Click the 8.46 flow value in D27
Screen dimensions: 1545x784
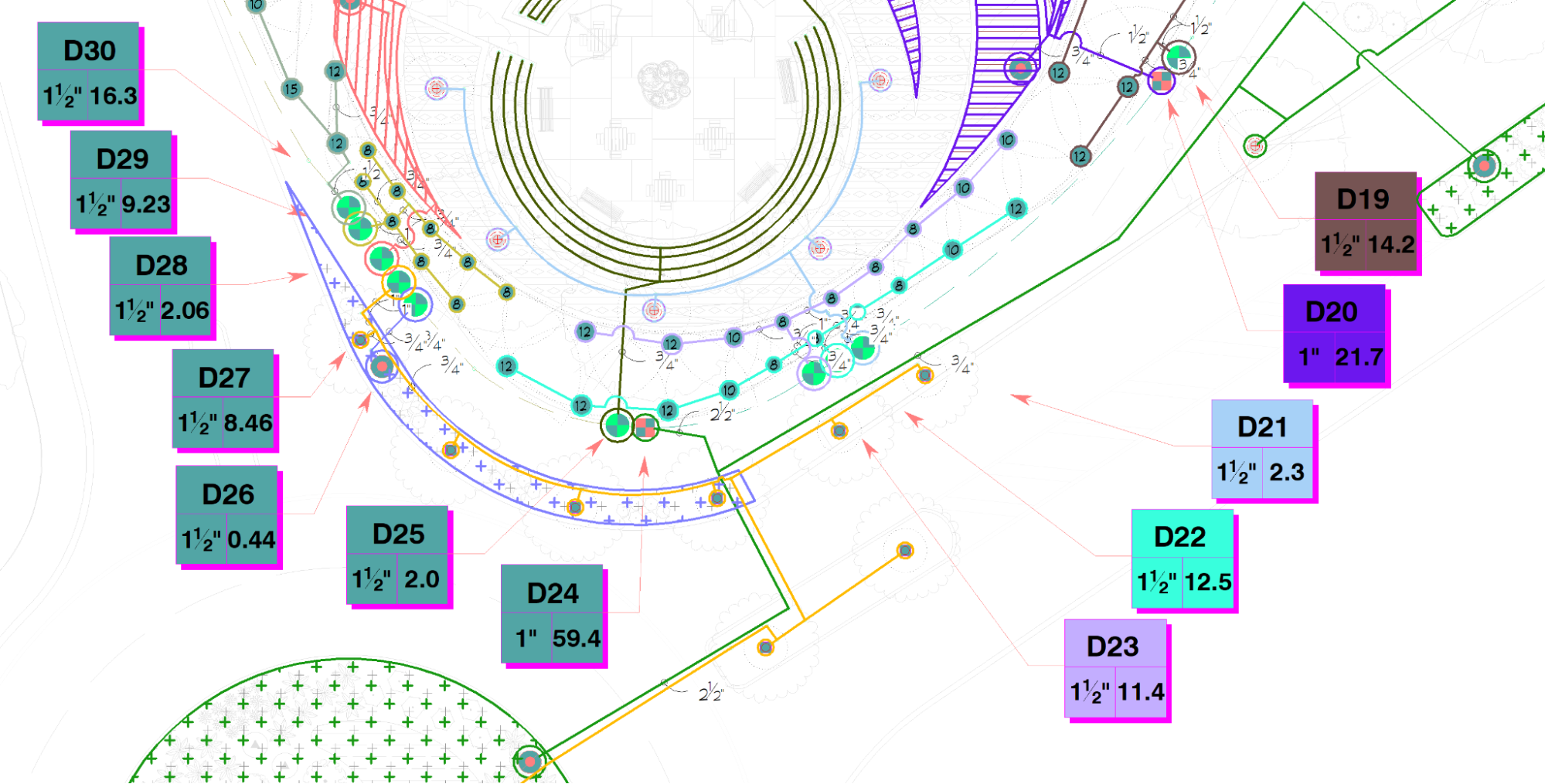[248, 423]
